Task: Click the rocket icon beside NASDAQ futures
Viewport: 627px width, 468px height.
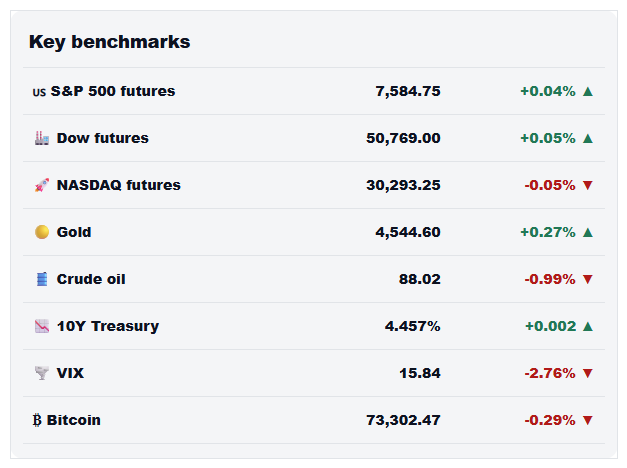Action: point(42,185)
